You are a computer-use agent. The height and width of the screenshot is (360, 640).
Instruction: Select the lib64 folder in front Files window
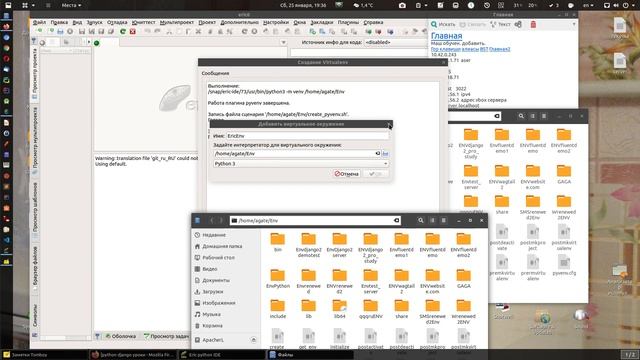pos(340,309)
